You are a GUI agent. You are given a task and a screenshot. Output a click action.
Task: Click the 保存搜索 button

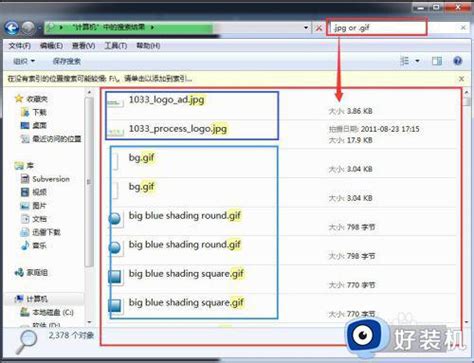coord(67,61)
